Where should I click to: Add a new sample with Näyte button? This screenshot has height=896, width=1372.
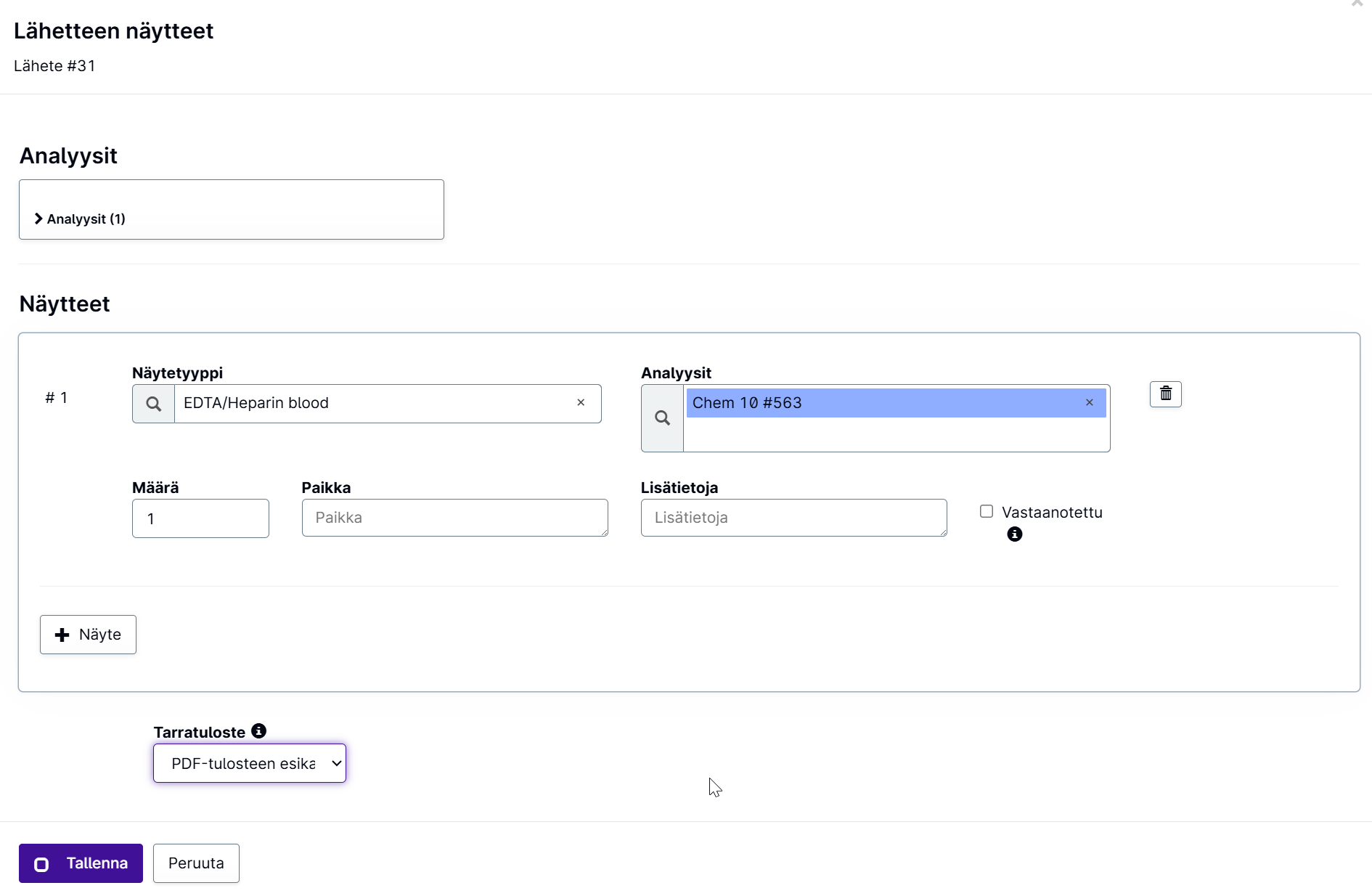click(x=88, y=635)
